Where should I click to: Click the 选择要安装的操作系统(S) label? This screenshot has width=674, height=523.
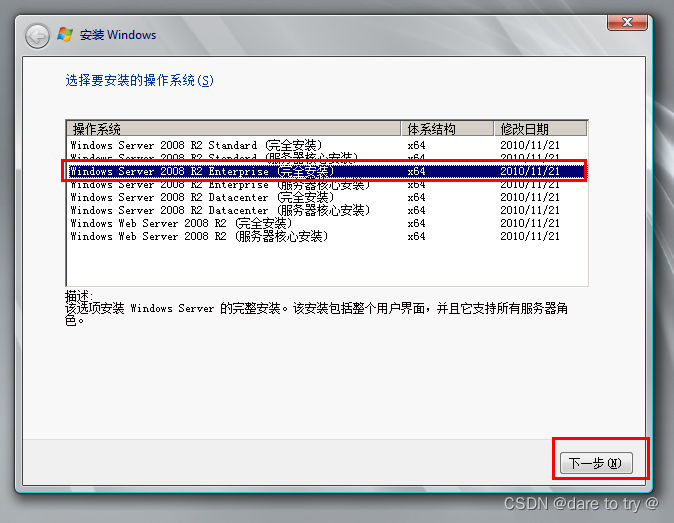pyautogui.click(x=139, y=80)
